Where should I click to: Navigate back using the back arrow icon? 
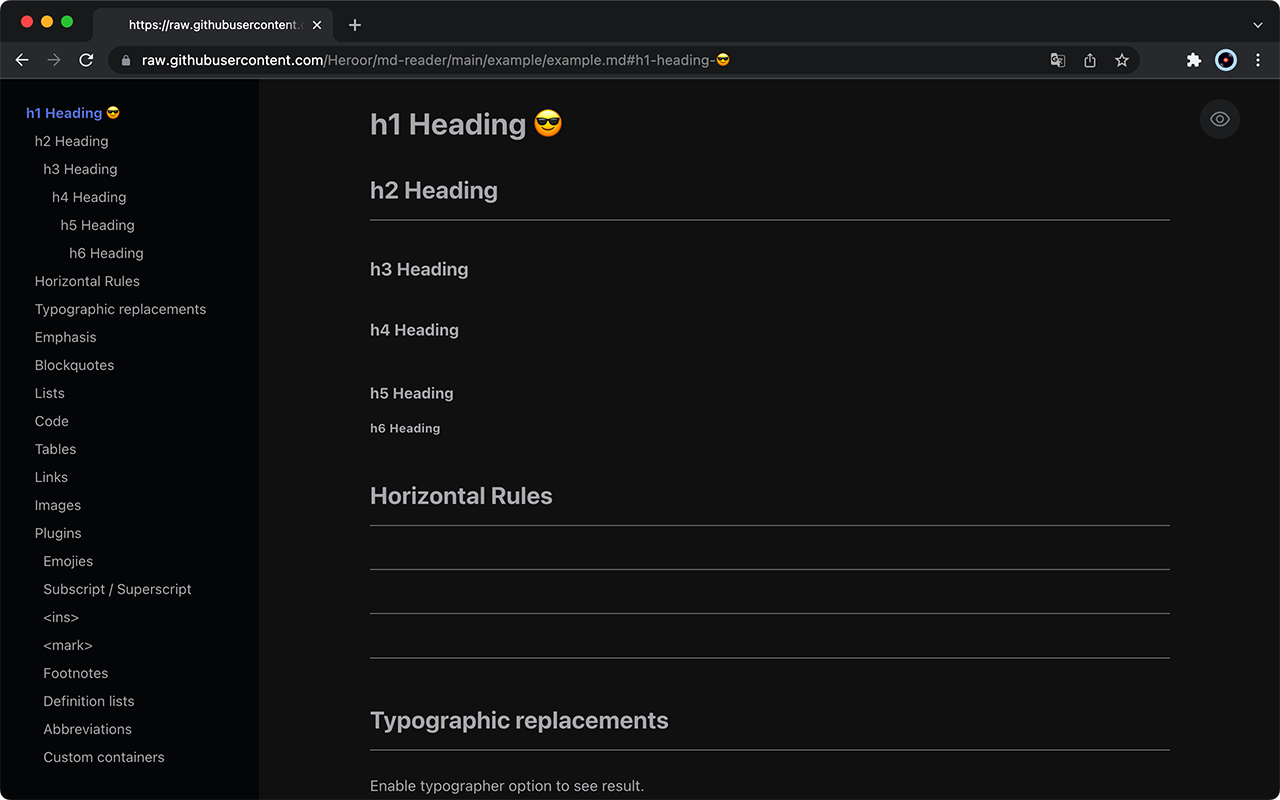point(22,60)
